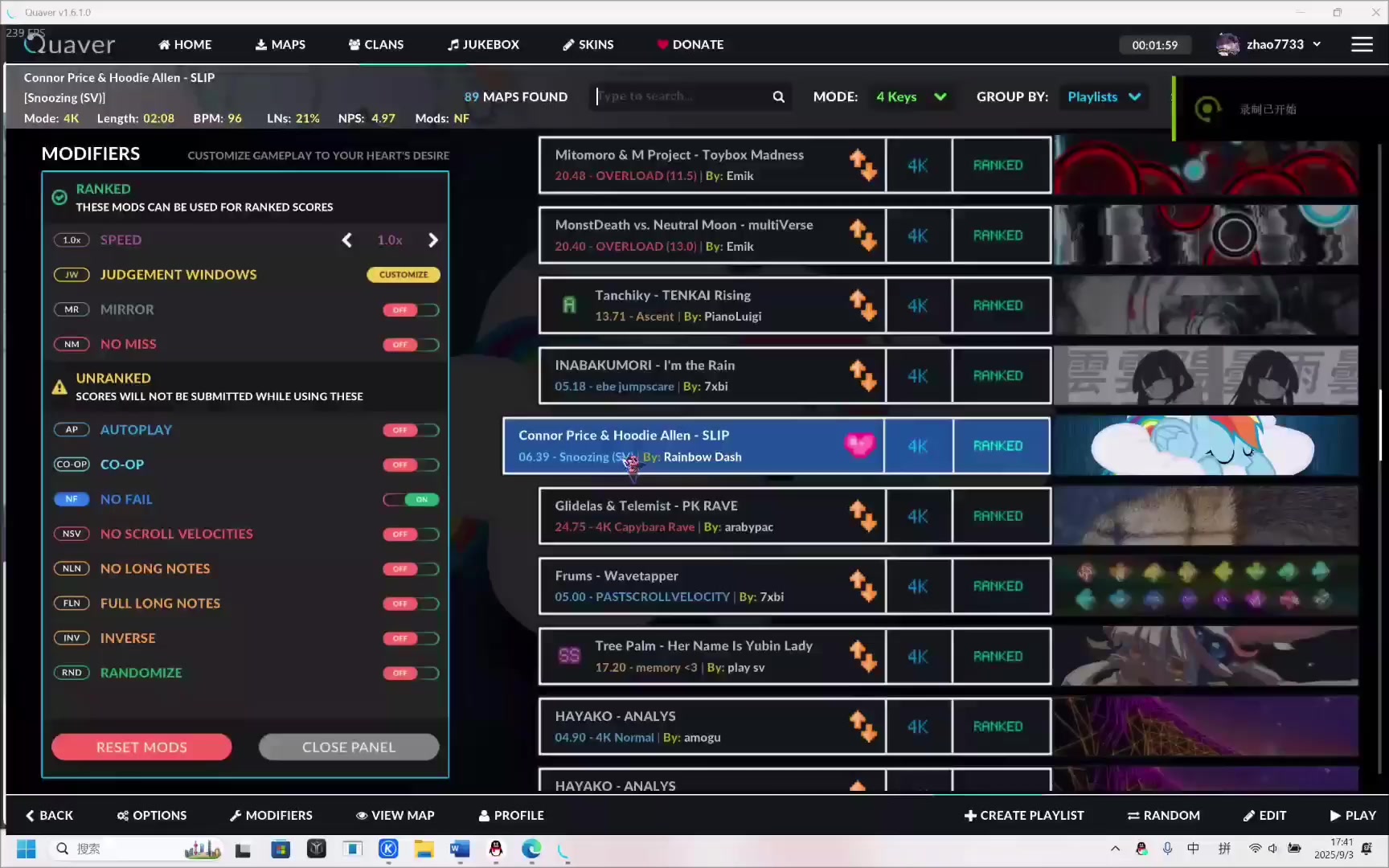Click the search magnifier icon
The height and width of the screenshot is (868, 1389).
tap(778, 96)
